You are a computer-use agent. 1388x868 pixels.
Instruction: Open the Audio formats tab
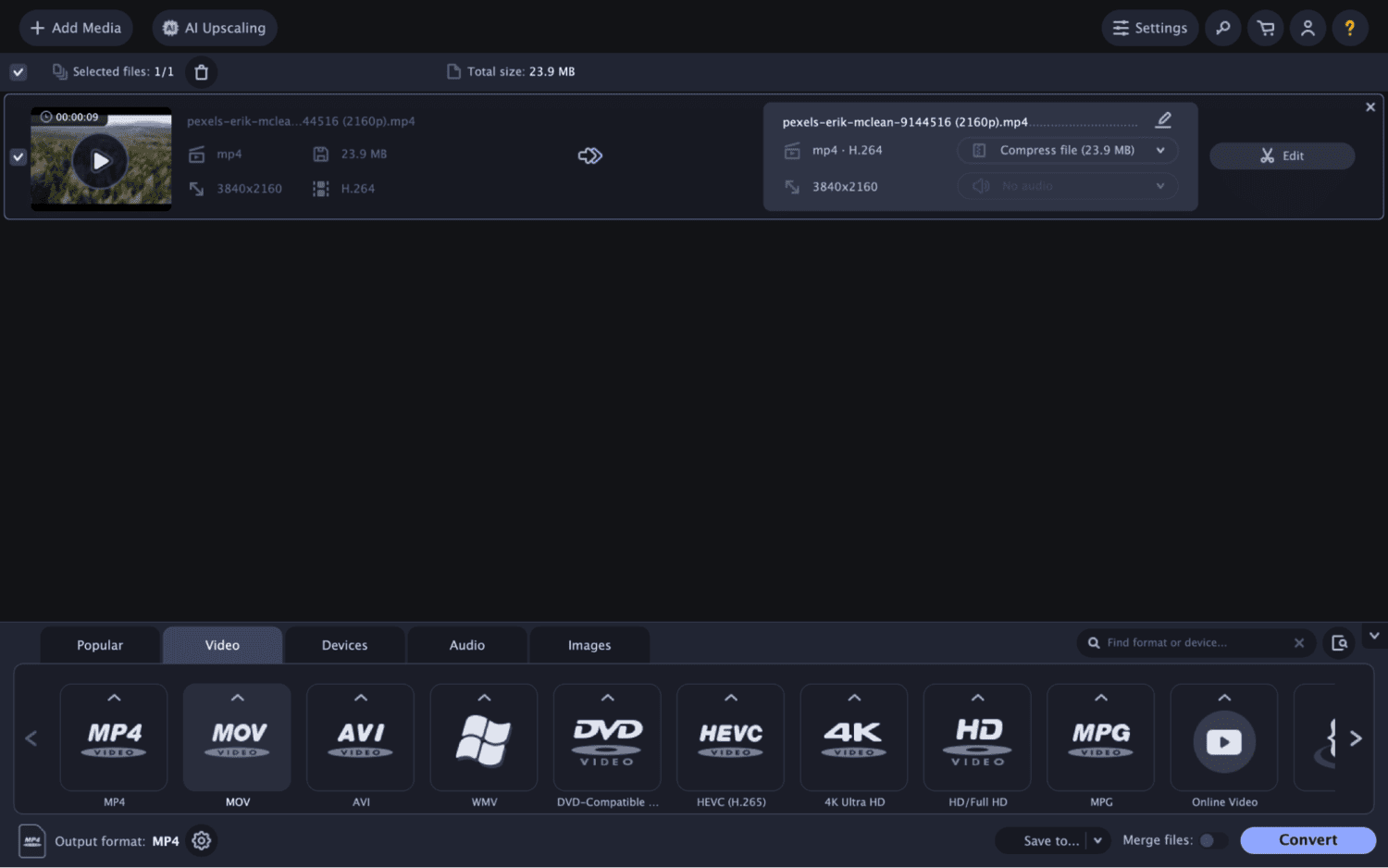click(466, 645)
